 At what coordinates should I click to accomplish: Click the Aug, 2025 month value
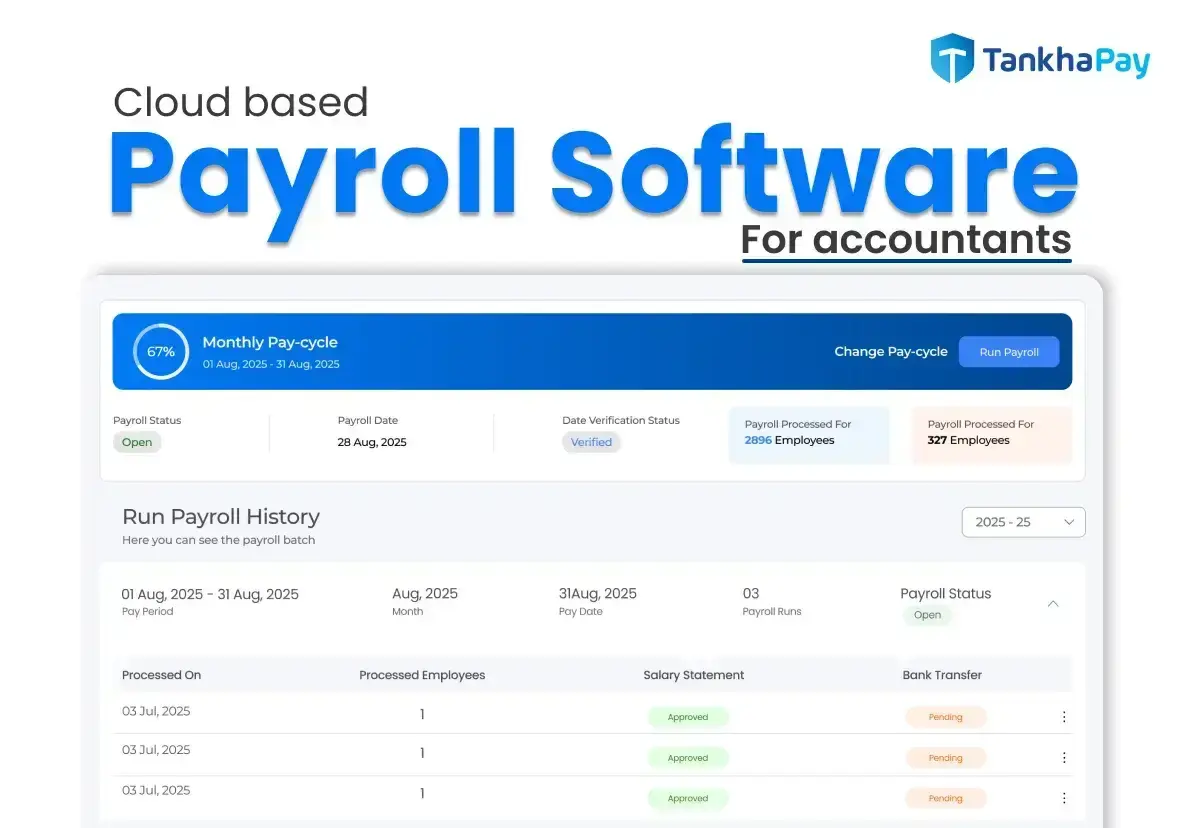click(425, 594)
